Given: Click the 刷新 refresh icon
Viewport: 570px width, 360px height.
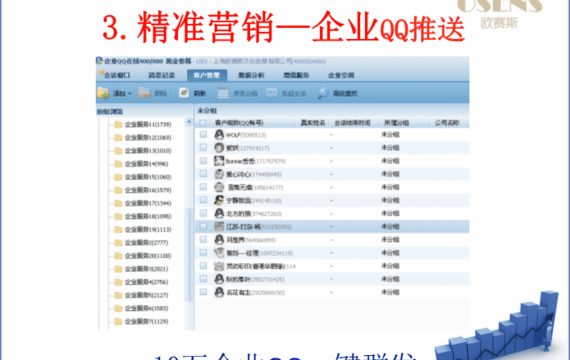Looking at the screenshot, I should (x=184, y=93).
